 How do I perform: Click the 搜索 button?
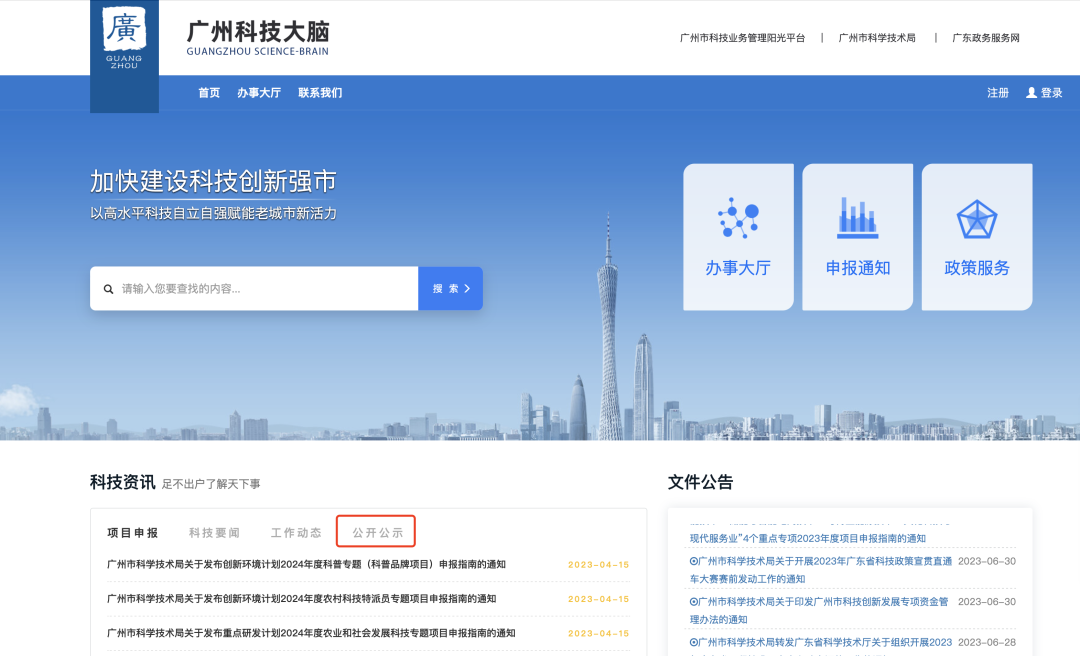pos(450,289)
